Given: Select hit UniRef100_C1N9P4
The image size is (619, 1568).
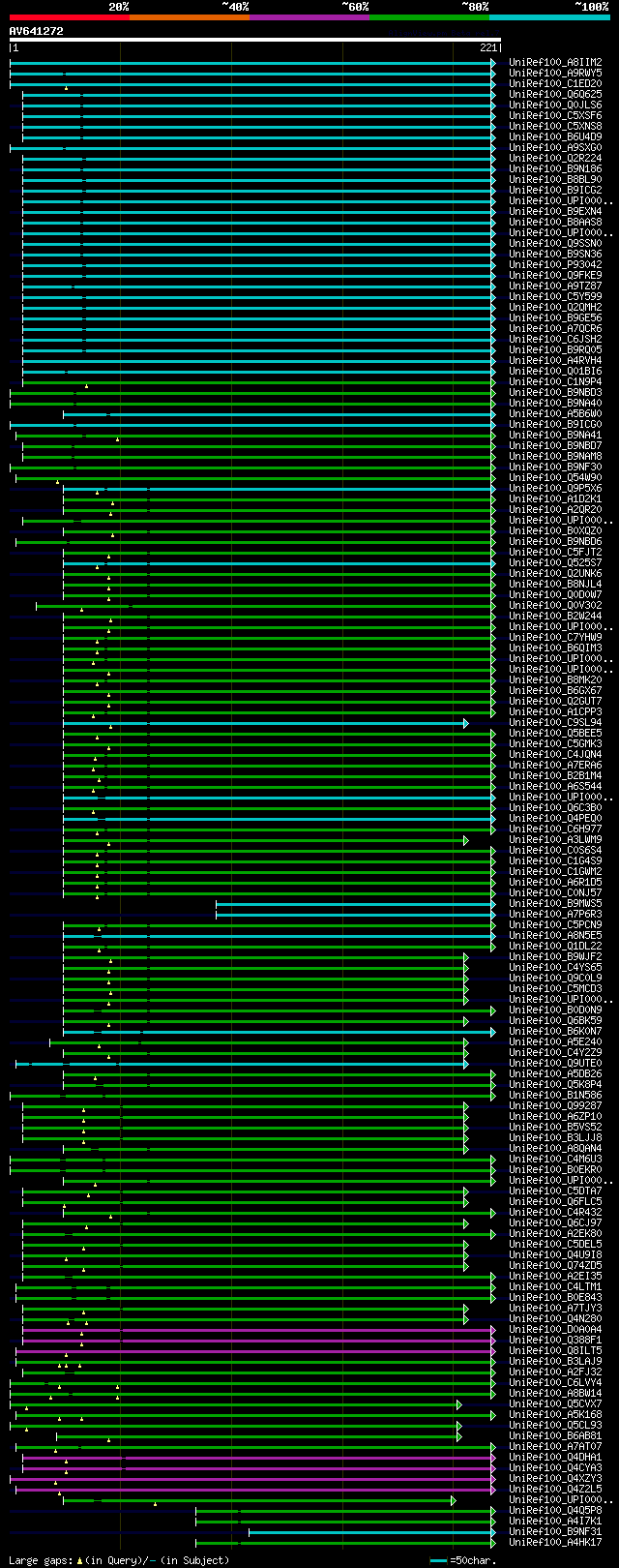Looking at the screenshot, I should click(555, 381).
